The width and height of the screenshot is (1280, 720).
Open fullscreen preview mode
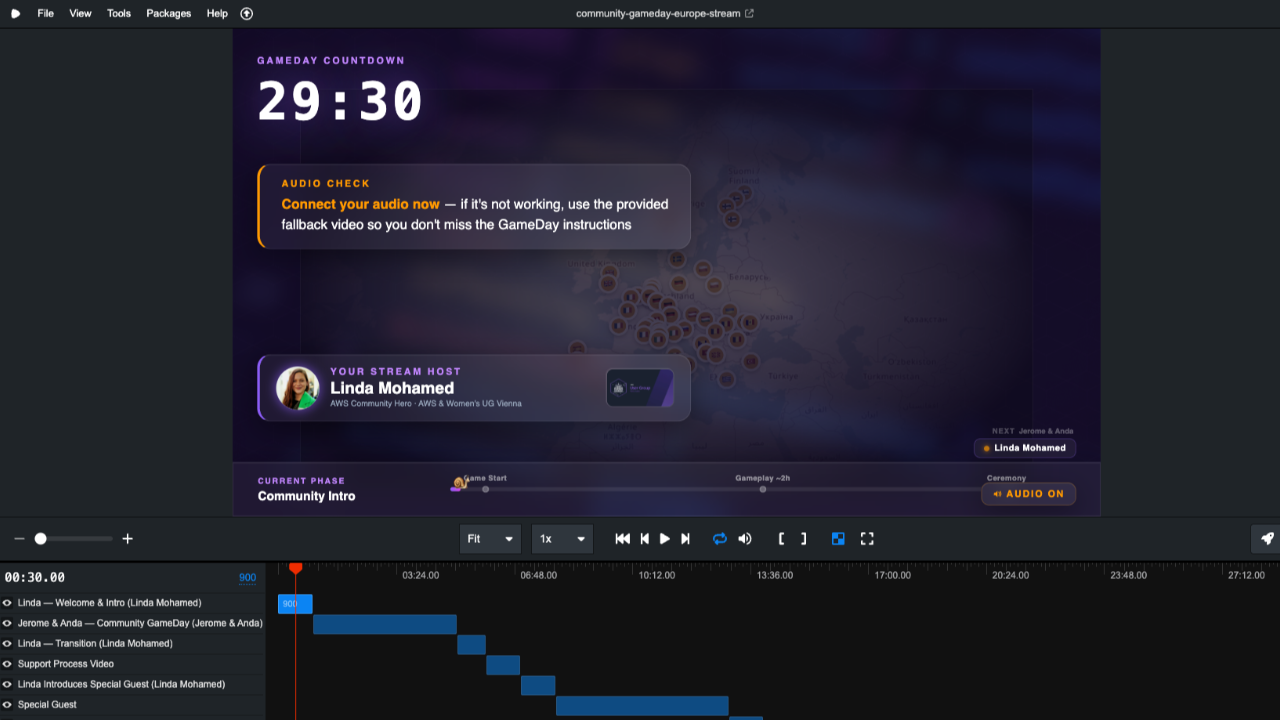tap(867, 539)
